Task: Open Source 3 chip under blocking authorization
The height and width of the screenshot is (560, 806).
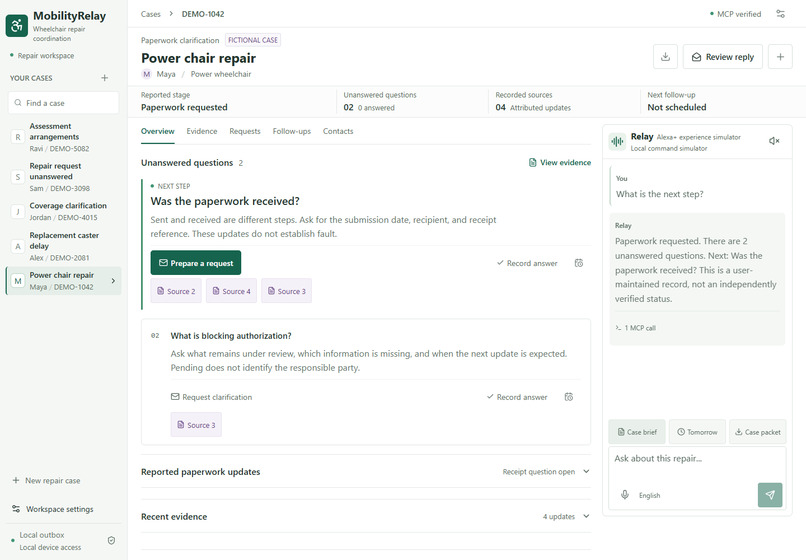Action: coord(196,425)
